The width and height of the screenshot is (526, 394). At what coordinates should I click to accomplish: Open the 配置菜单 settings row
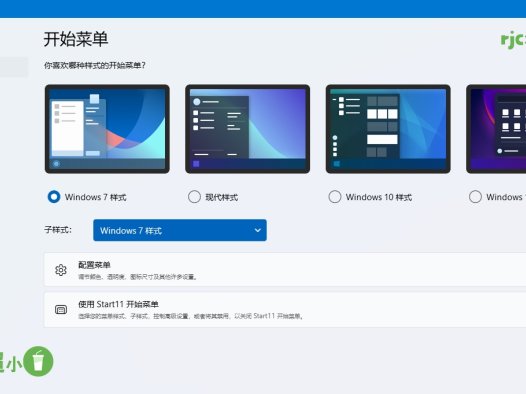[285, 270]
